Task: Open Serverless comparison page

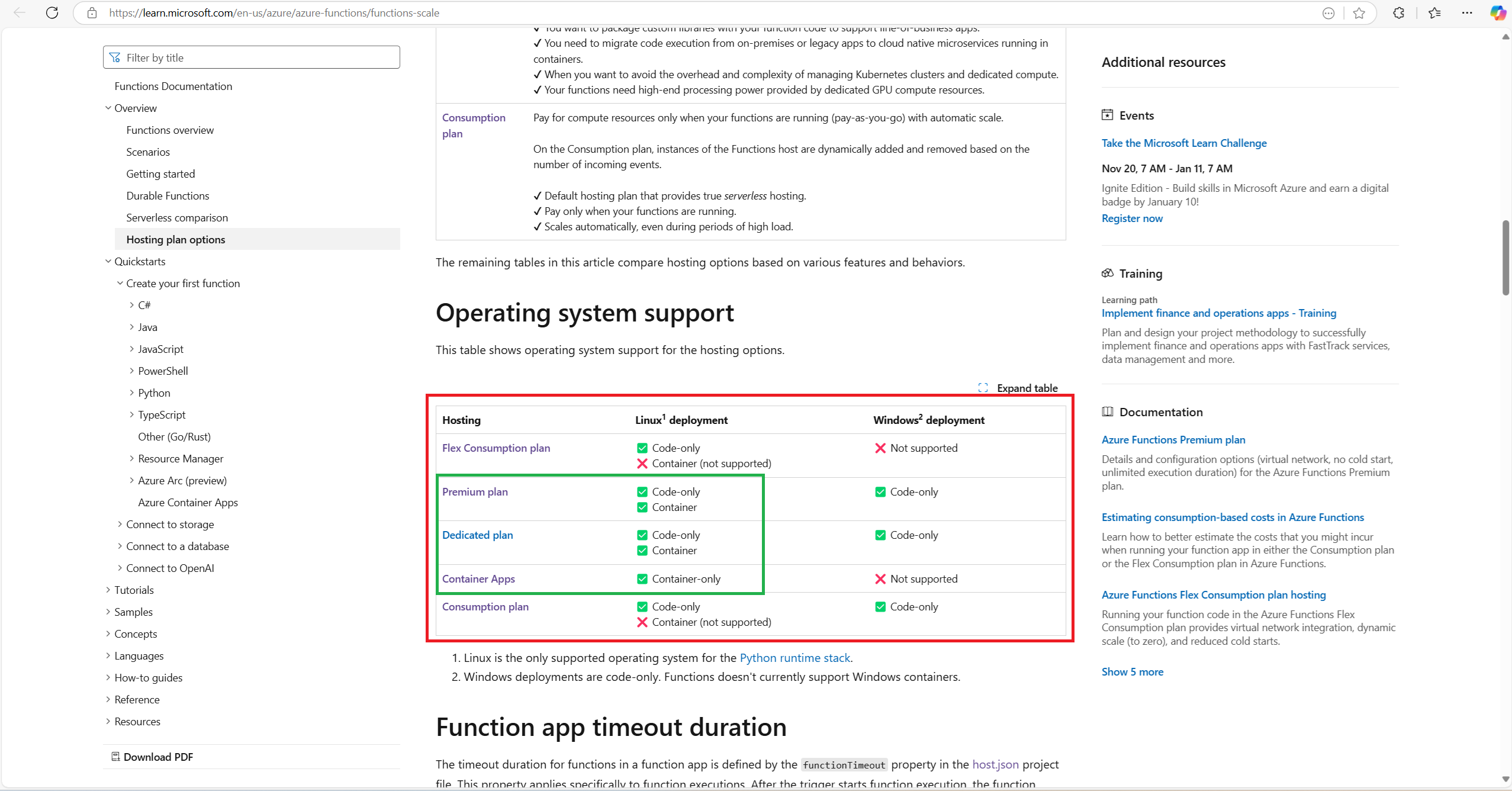Action: click(x=177, y=217)
